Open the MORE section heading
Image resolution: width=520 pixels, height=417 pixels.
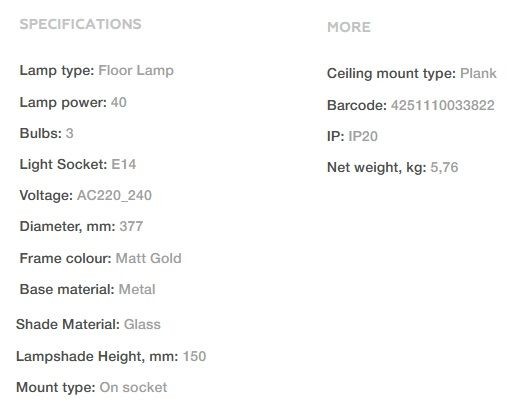click(349, 27)
